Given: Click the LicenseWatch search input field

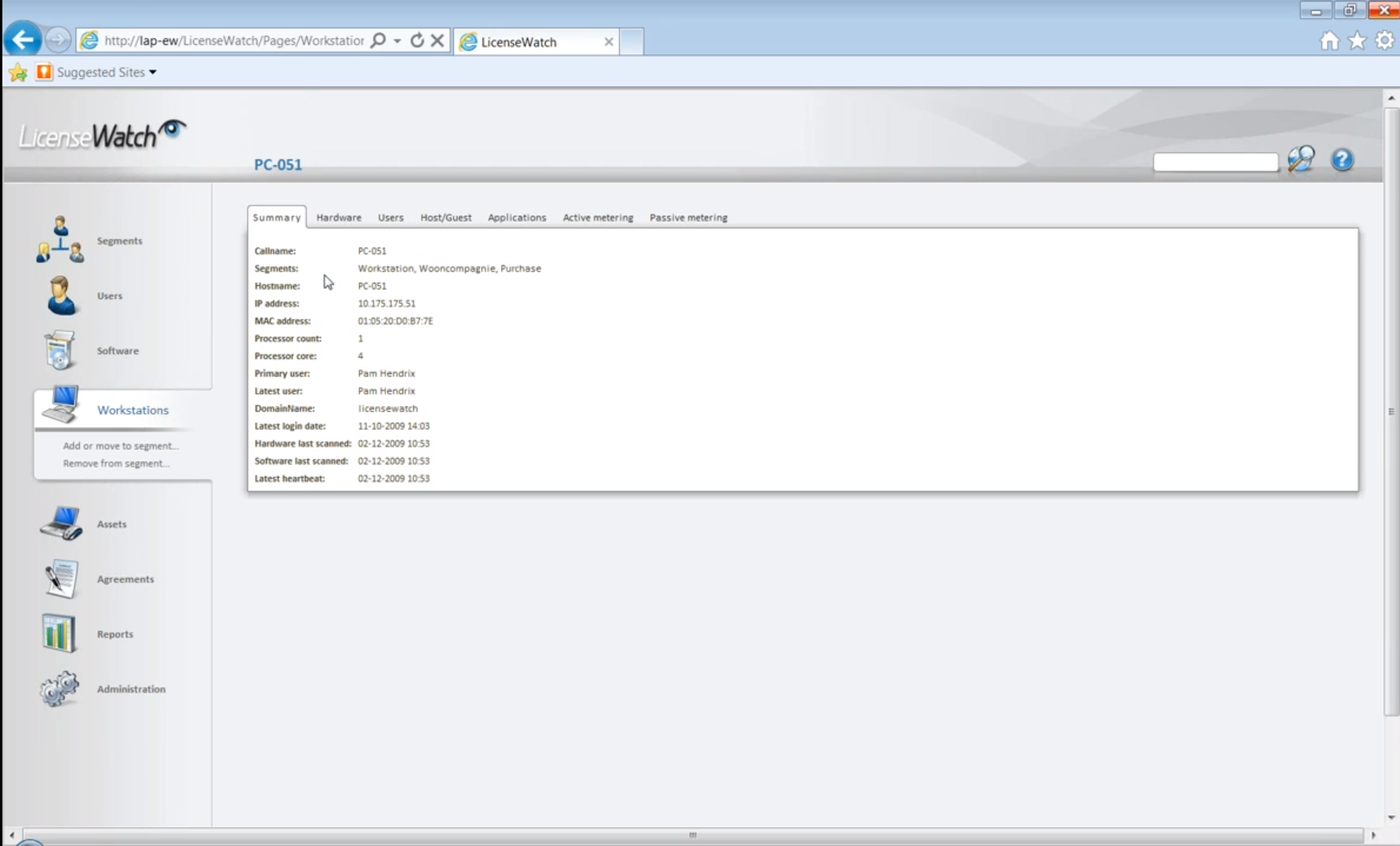Looking at the screenshot, I should pyautogui.click(x=1216, y=162).
